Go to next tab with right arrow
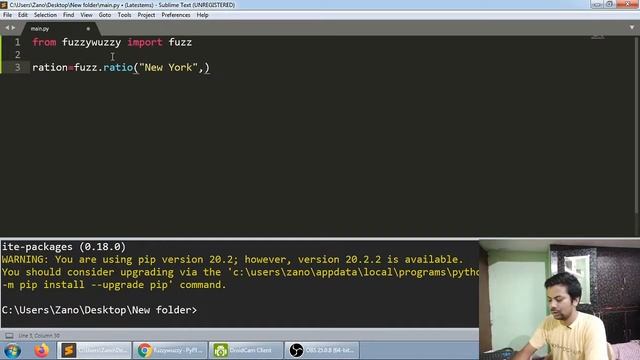 13,28
